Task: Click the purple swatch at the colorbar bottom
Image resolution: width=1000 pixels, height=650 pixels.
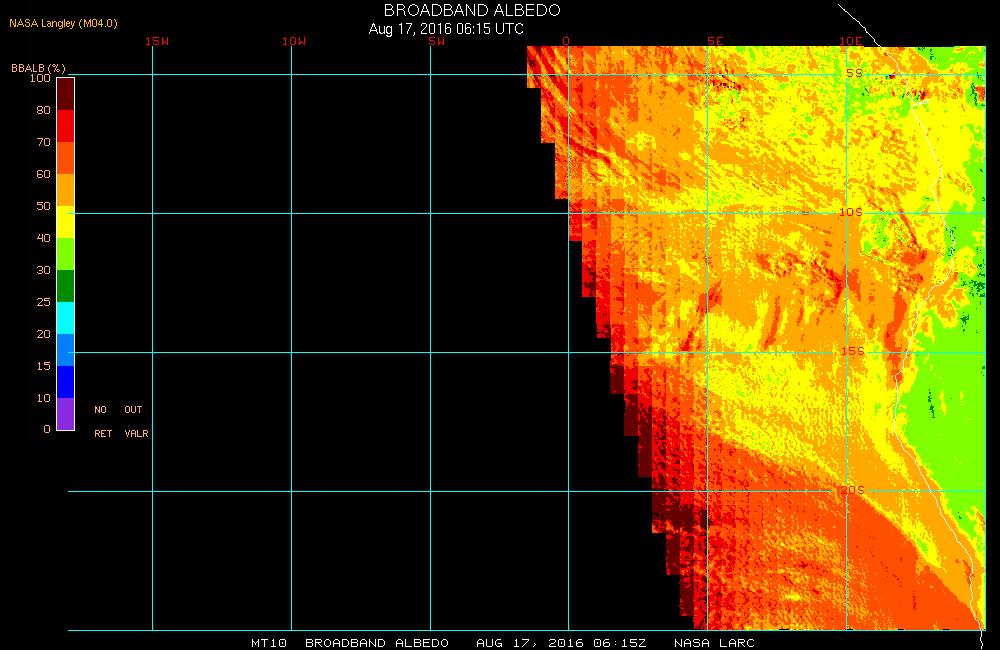Action: pos(65,414)
